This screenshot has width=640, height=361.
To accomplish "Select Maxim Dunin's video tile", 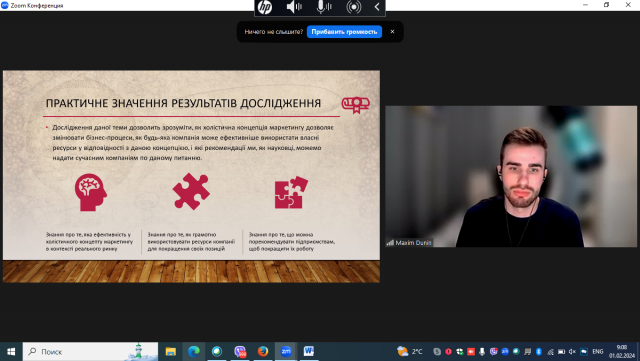I will pos(511,176).
